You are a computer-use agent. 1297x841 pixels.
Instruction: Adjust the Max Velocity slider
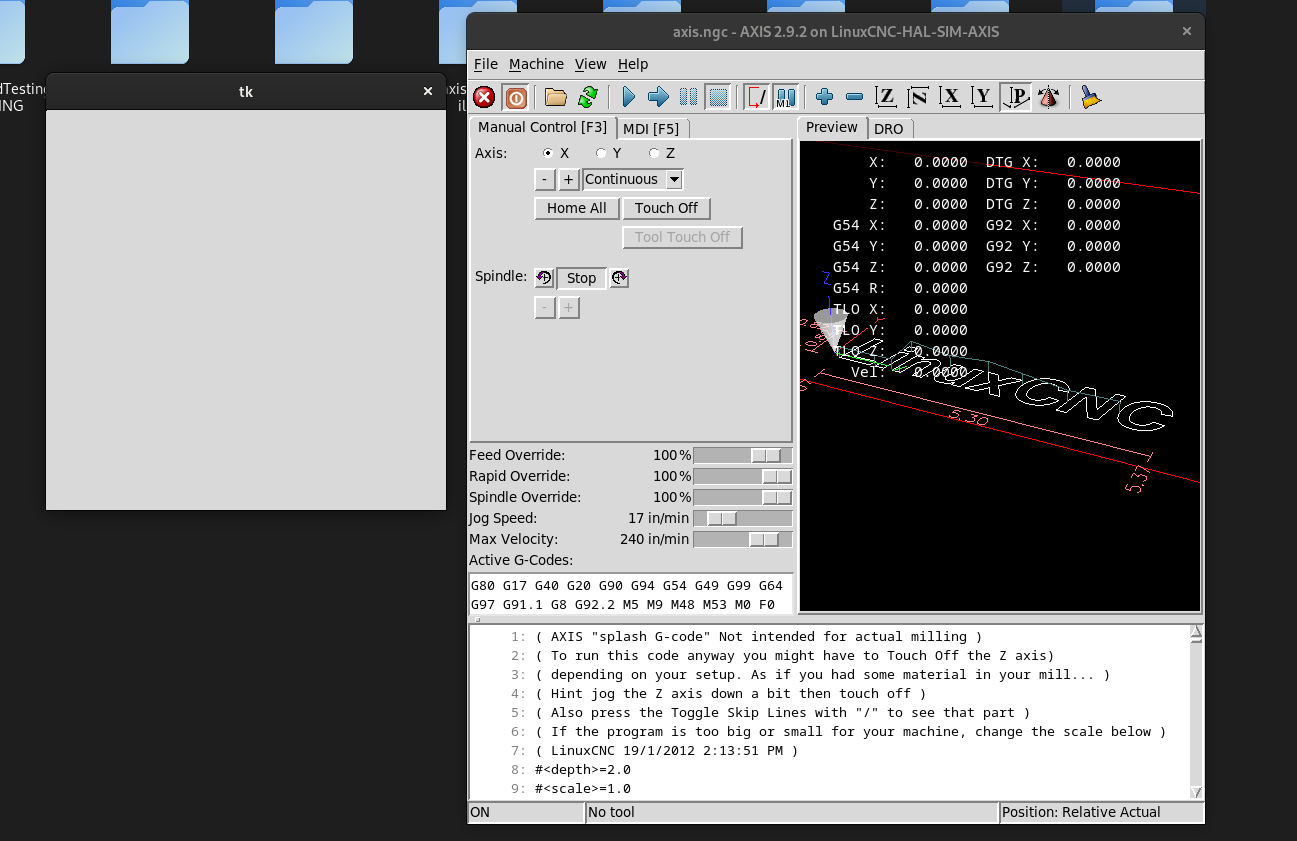click(x=743, y=539)
